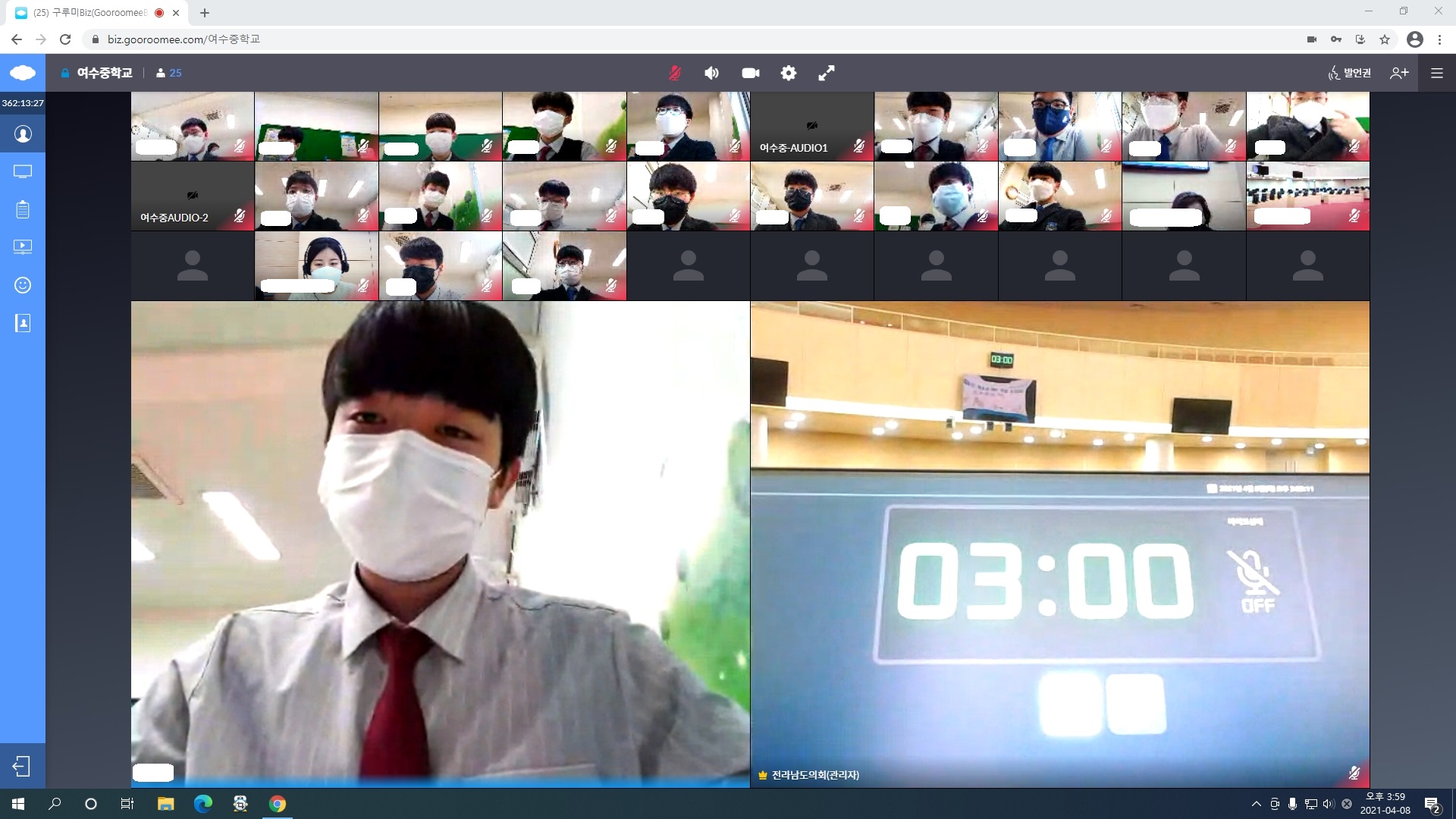
Task: Click the media play screen icon in sidebar
Action: (23, 246)
